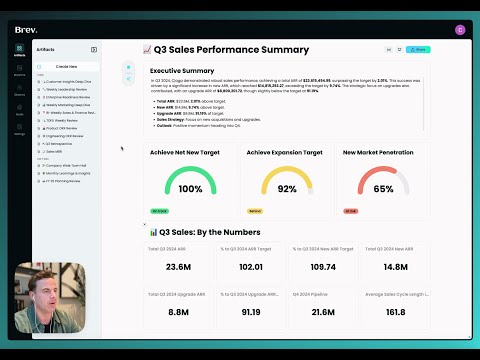This screenshot has width=480, height=360.
Task: Click the teal dot icon in the floating pill
Action: coord(129,67)
